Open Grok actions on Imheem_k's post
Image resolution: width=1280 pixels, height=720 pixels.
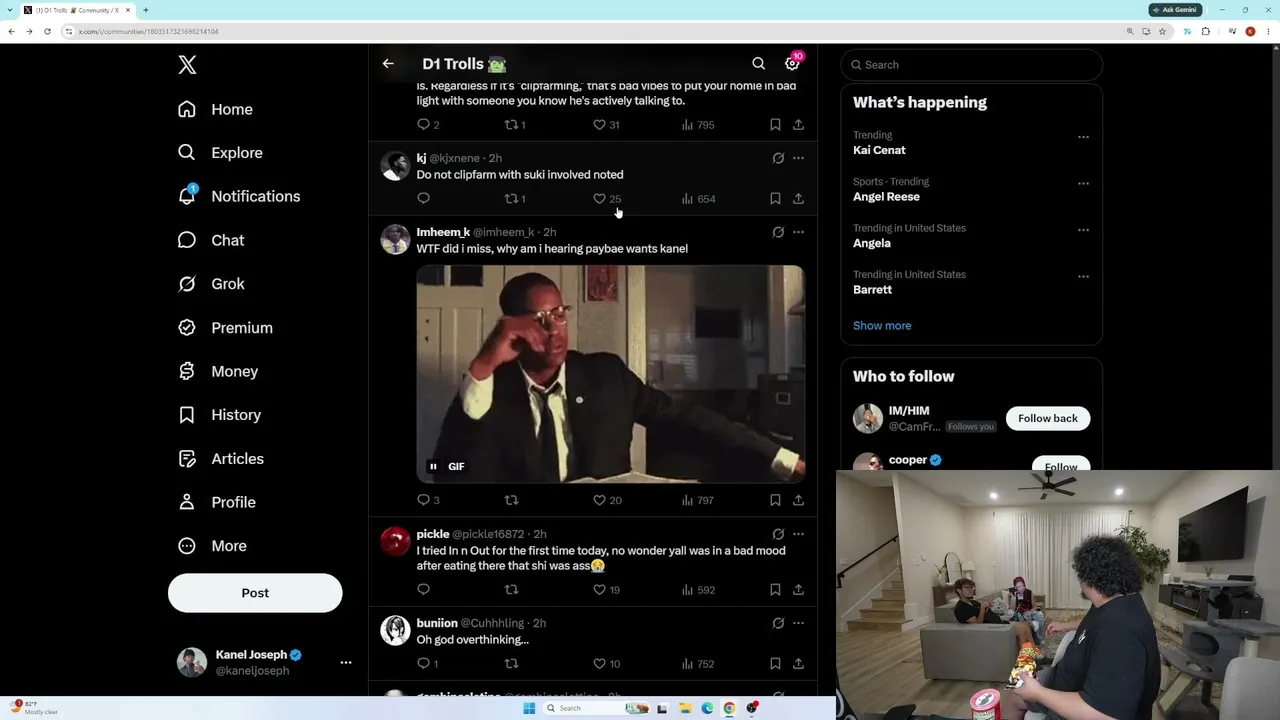pyautogui.click(x=778, y=232)
